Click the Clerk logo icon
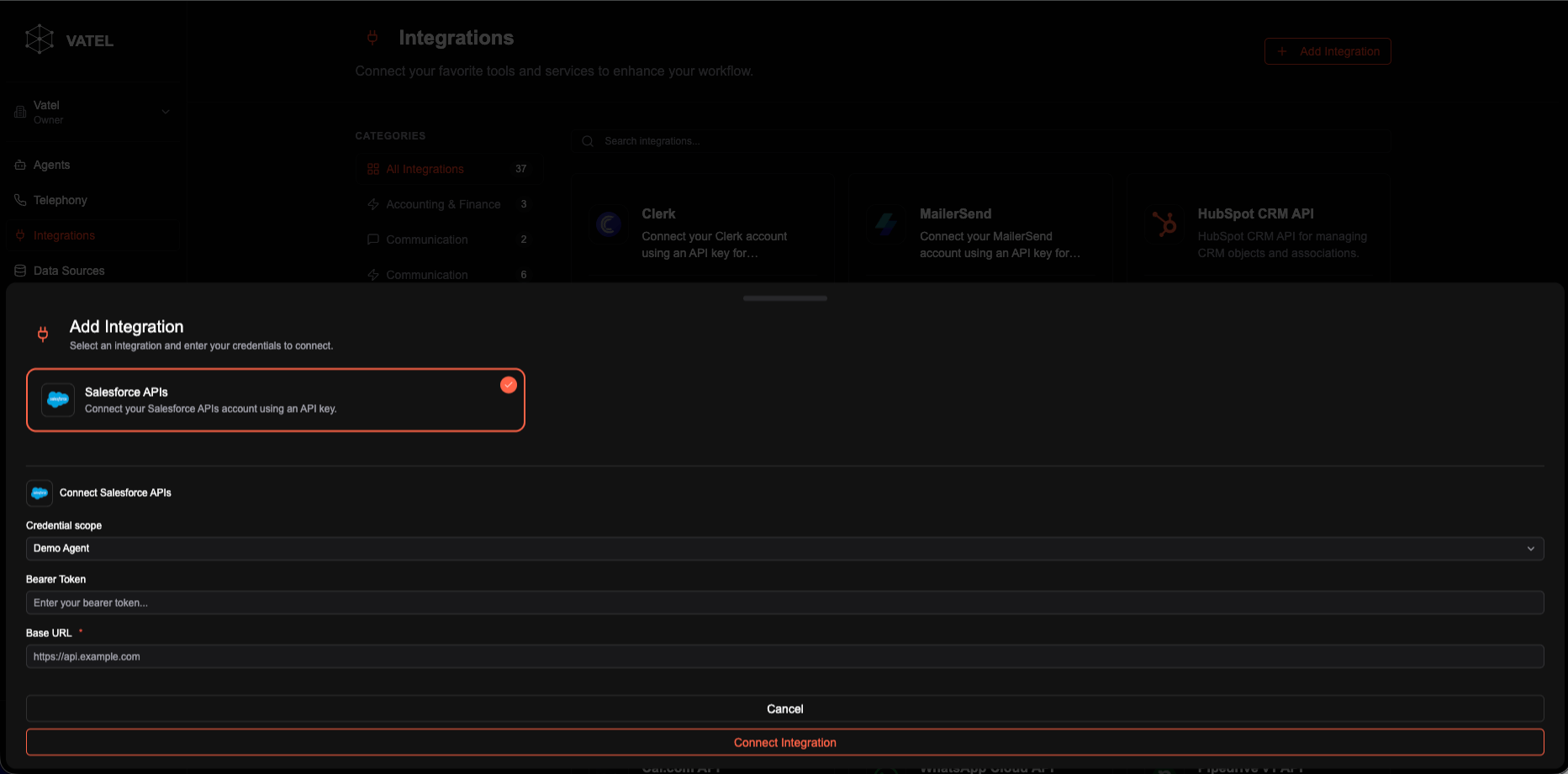Image resolution: width=1568 pixels, height=774 pixels. [x=608, y=224]
